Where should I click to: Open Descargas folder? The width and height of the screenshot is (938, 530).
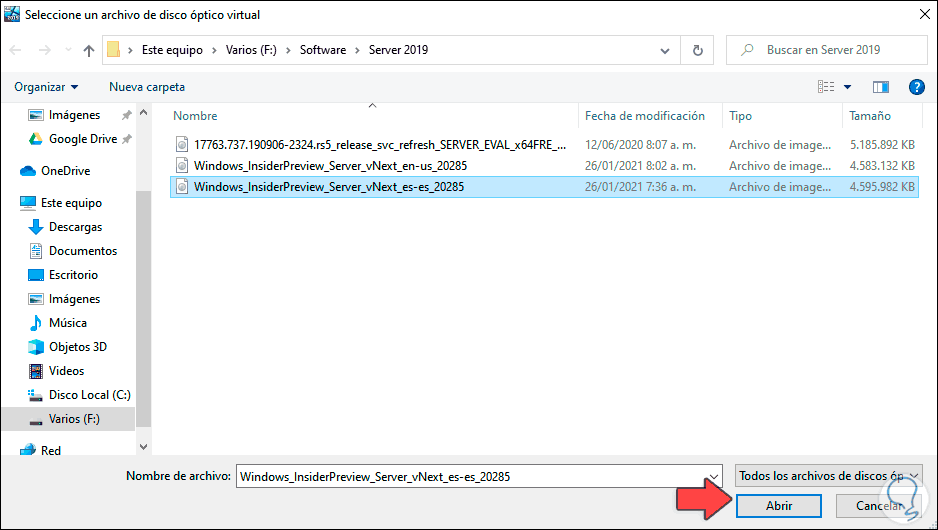point(75,227)
